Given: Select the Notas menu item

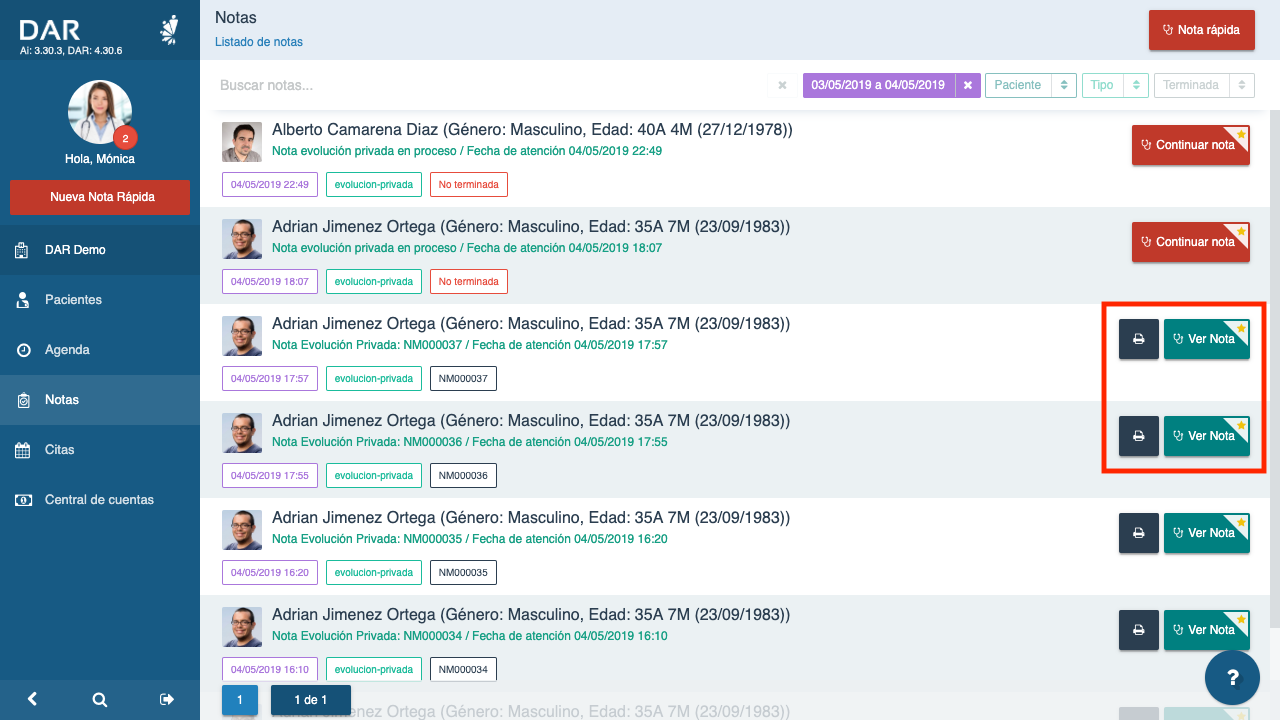Looking at the screenshot, I should click(100, 400).
